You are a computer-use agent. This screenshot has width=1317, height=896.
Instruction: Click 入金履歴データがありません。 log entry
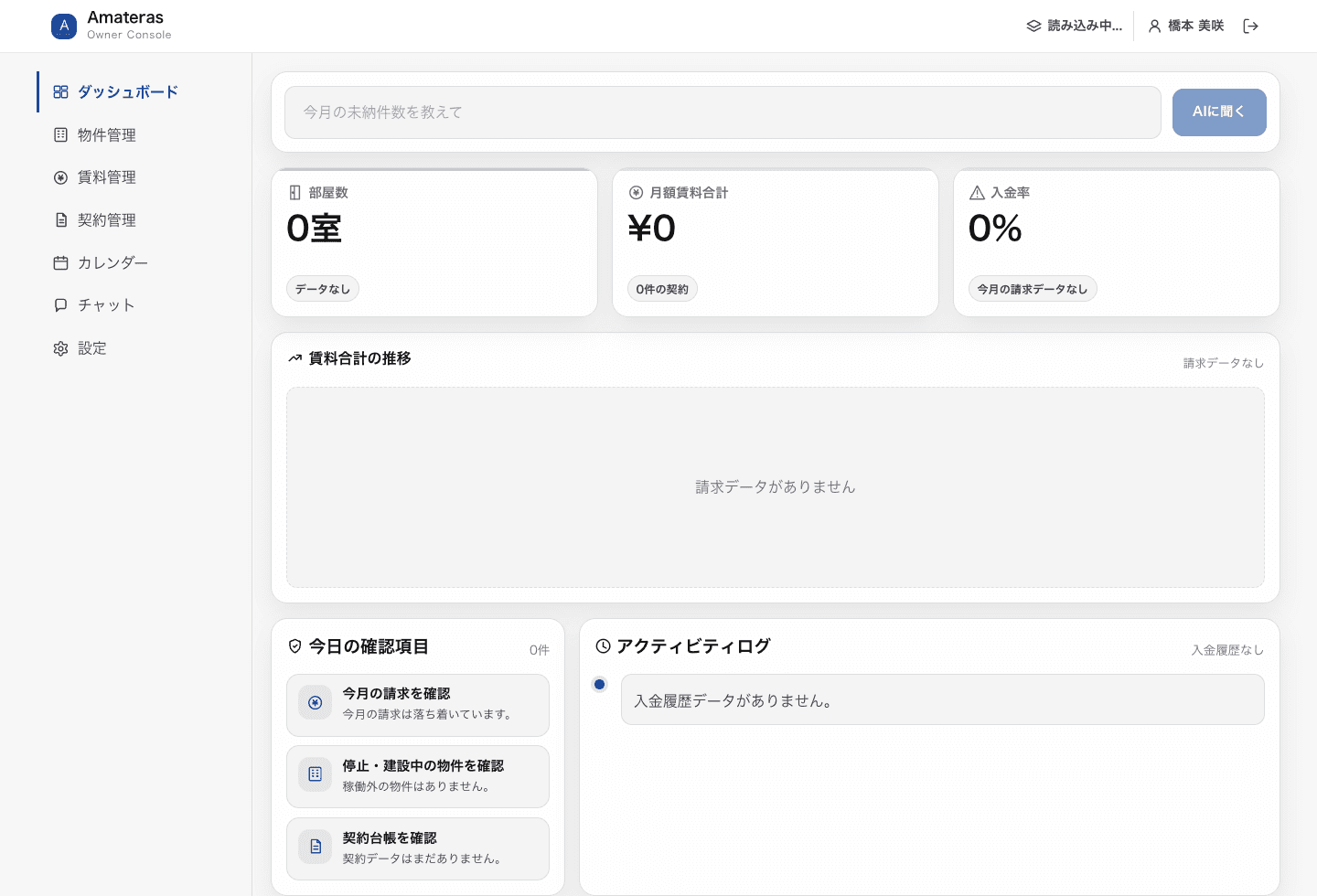tap(943, 700)
